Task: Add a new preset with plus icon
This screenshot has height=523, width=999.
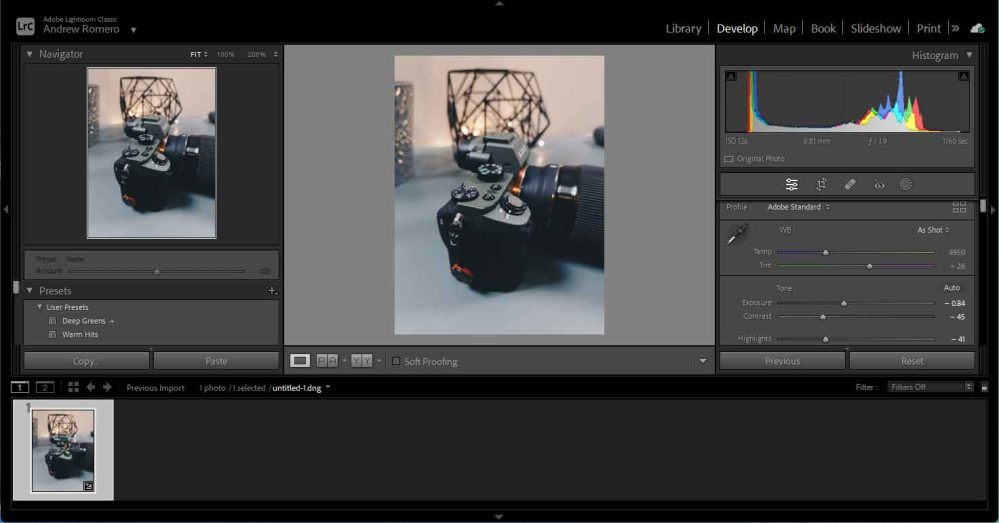Action: click(272, 291)
